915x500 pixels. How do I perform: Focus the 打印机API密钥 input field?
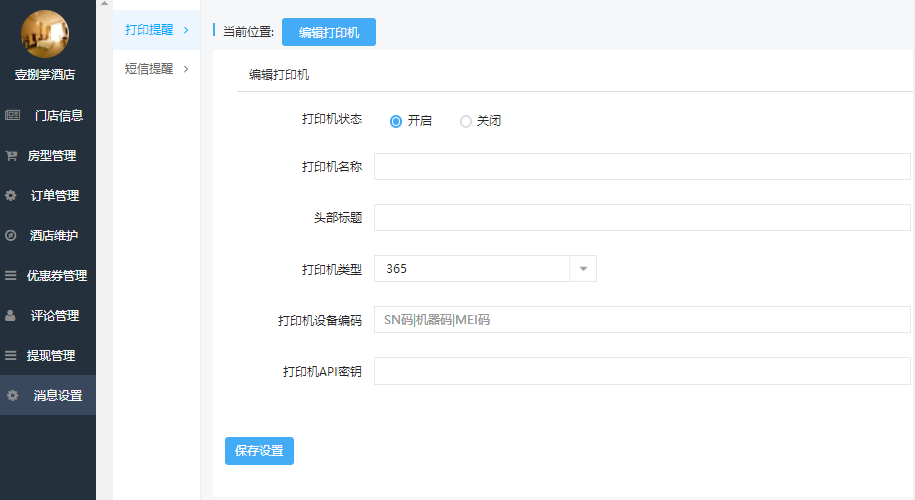tap(642, 371)
